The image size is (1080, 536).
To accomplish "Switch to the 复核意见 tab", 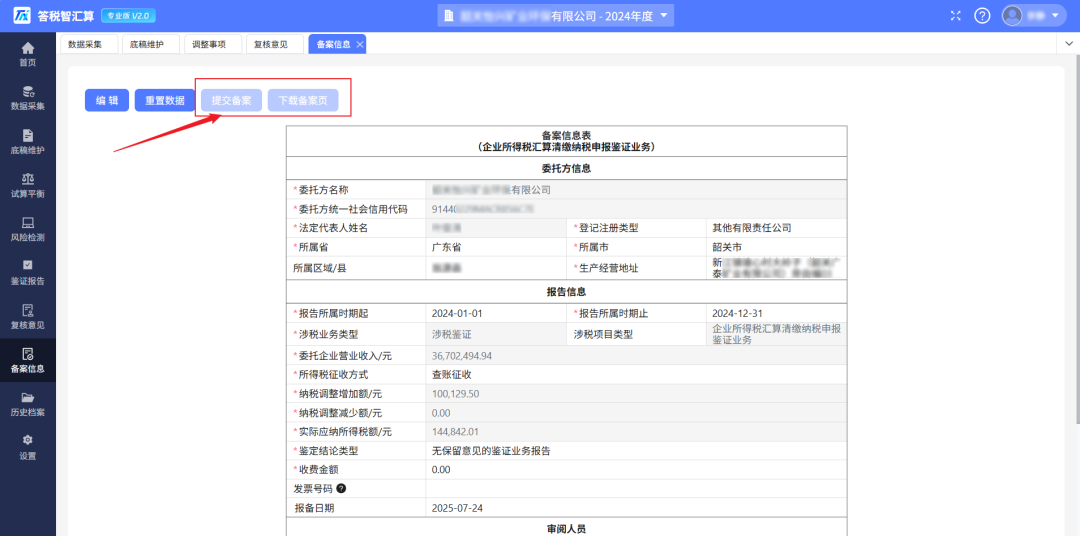I will pyautogui.click(x=274, y=44).
